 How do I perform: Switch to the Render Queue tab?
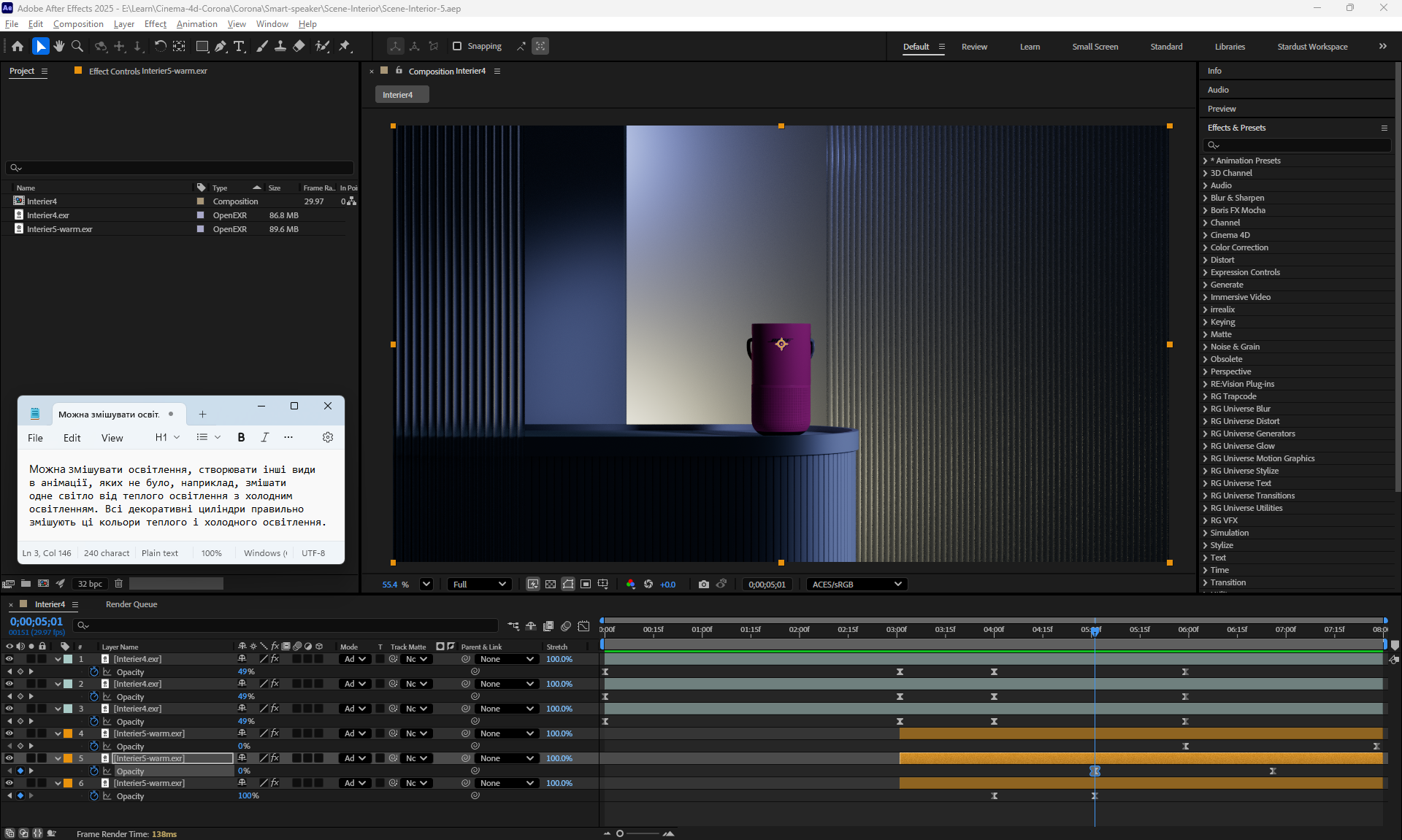pyautogui.click(x=131, y=604)
